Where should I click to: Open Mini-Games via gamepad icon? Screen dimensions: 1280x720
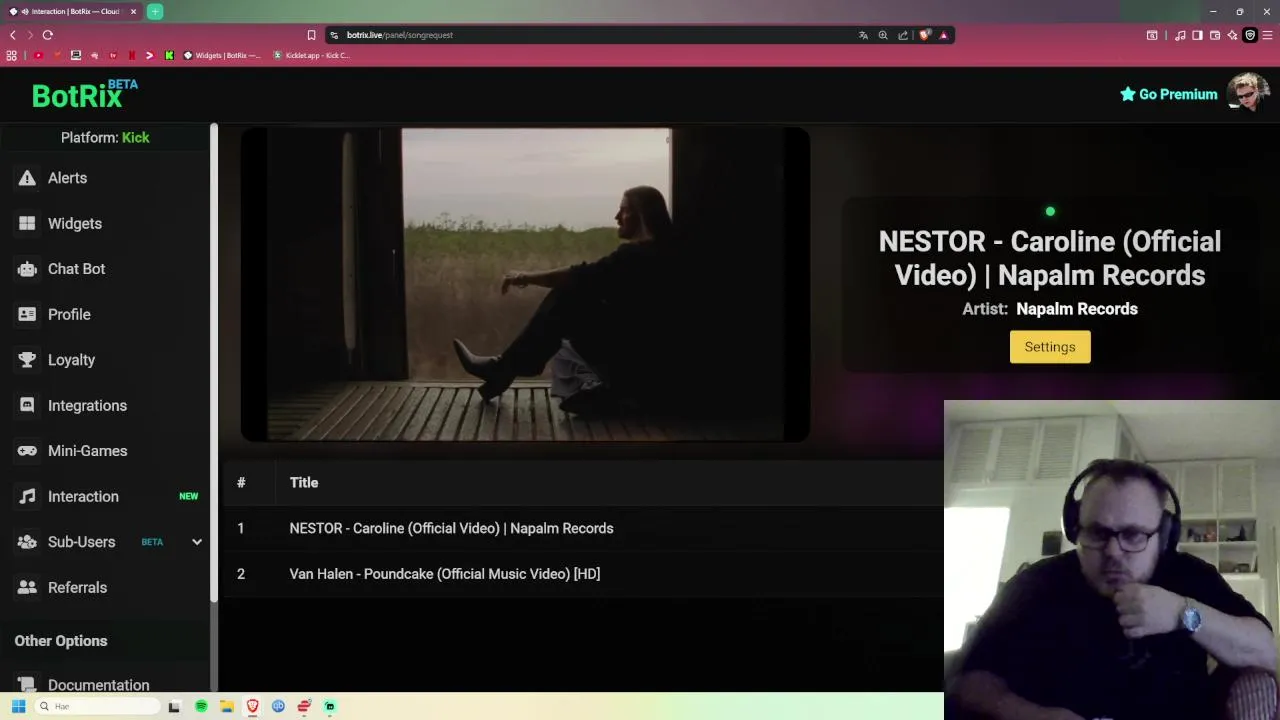pos(27,451)
